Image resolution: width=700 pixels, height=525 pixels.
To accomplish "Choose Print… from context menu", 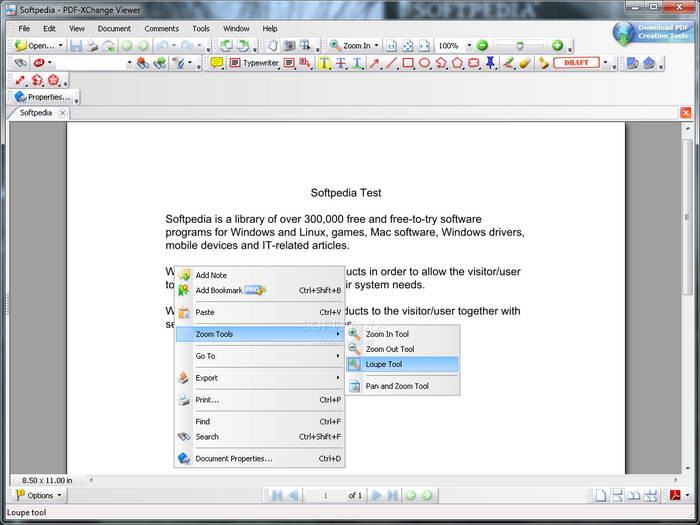I will tap(260, 400).
